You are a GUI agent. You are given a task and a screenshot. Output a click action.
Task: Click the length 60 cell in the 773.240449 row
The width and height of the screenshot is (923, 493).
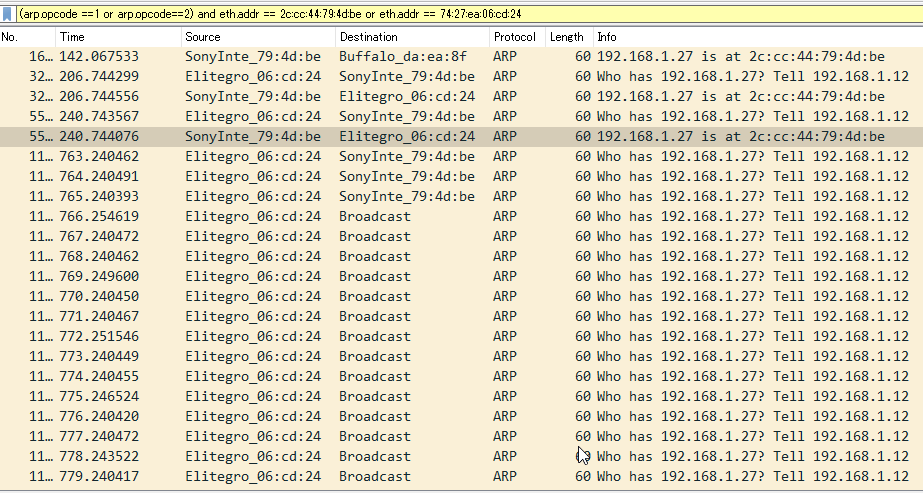(583, 357)
